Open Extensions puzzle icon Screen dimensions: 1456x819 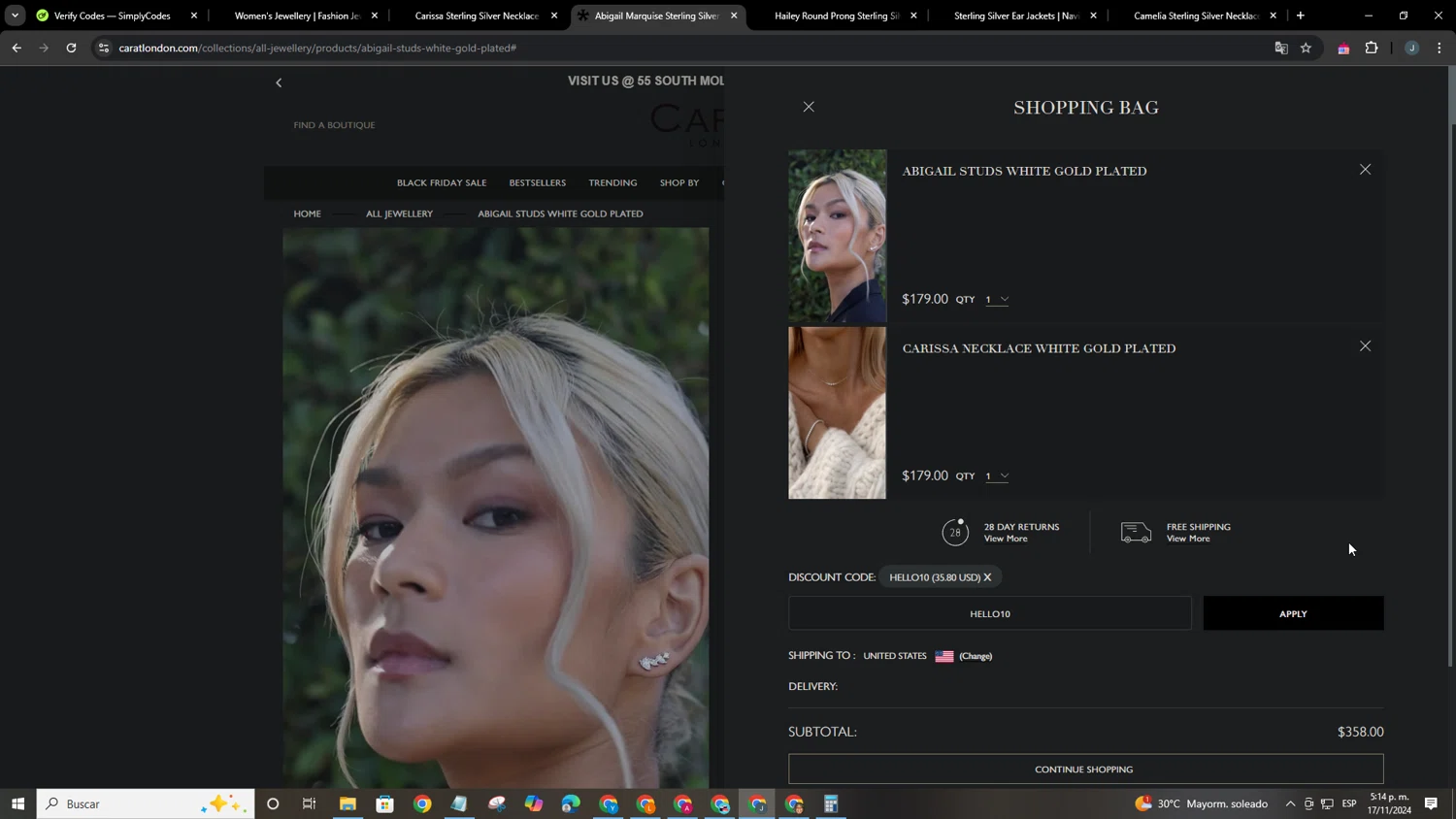click(x=1372, y=48)
